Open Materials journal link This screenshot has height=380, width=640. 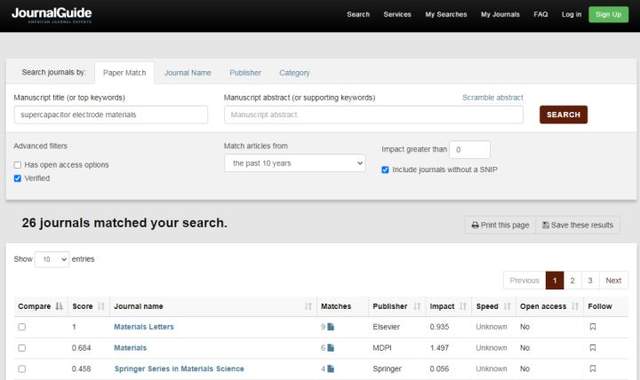[130, 348]
